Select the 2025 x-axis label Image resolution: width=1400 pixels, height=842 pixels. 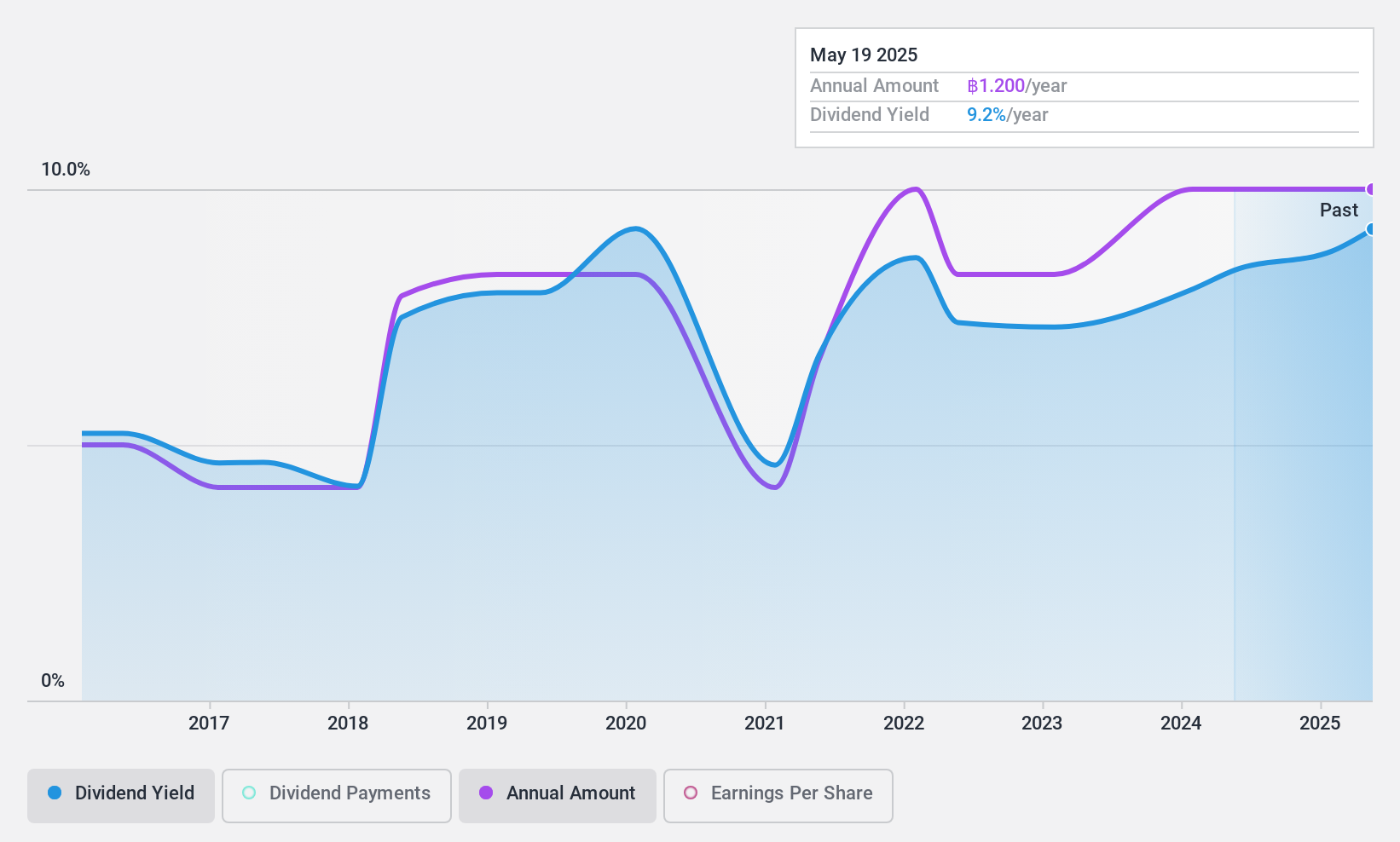[1320, 724]
